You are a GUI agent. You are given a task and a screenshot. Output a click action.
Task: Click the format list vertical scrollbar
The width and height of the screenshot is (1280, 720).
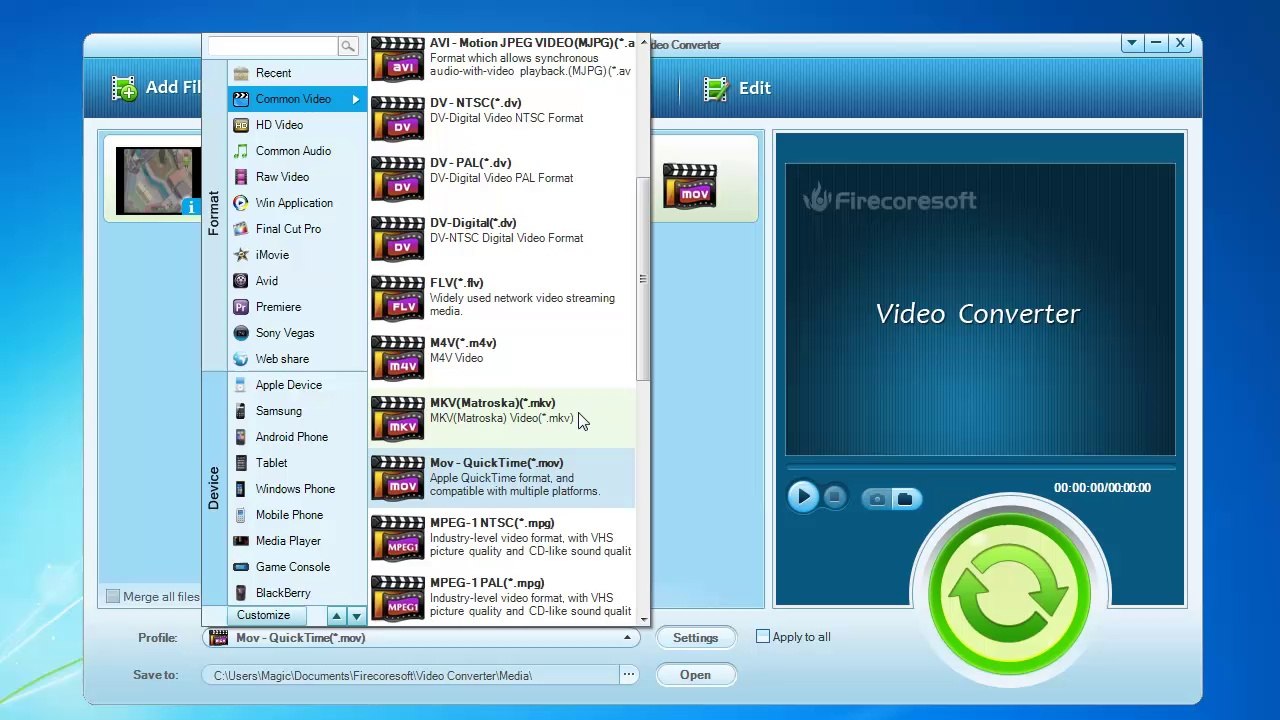coord(642,279)
